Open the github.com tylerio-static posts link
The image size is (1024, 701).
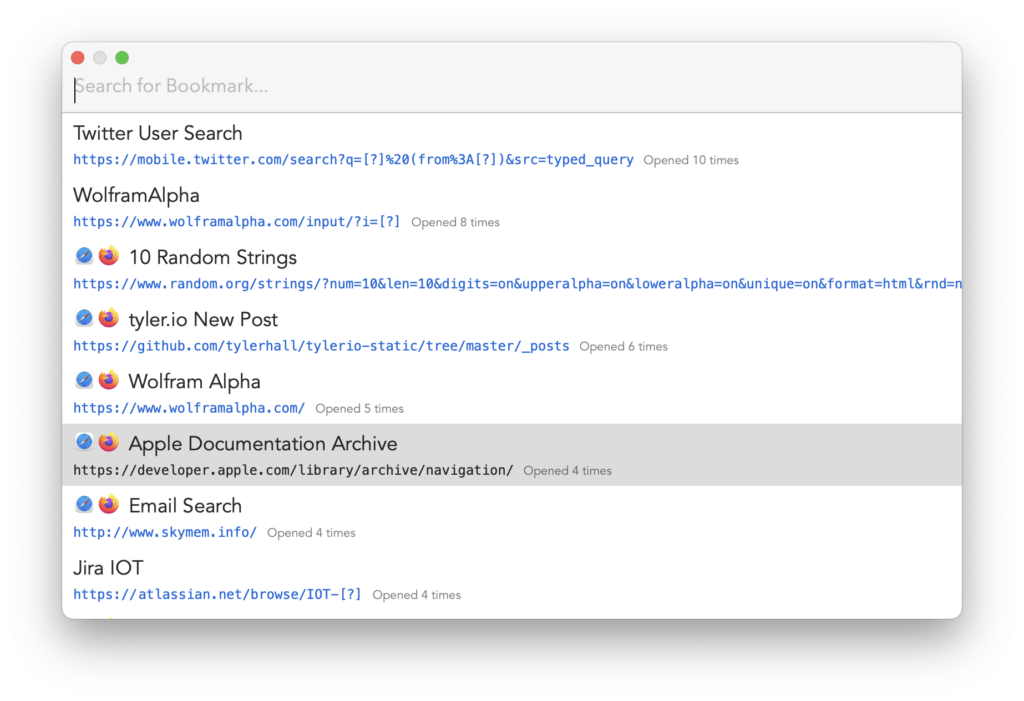[321, 346]
